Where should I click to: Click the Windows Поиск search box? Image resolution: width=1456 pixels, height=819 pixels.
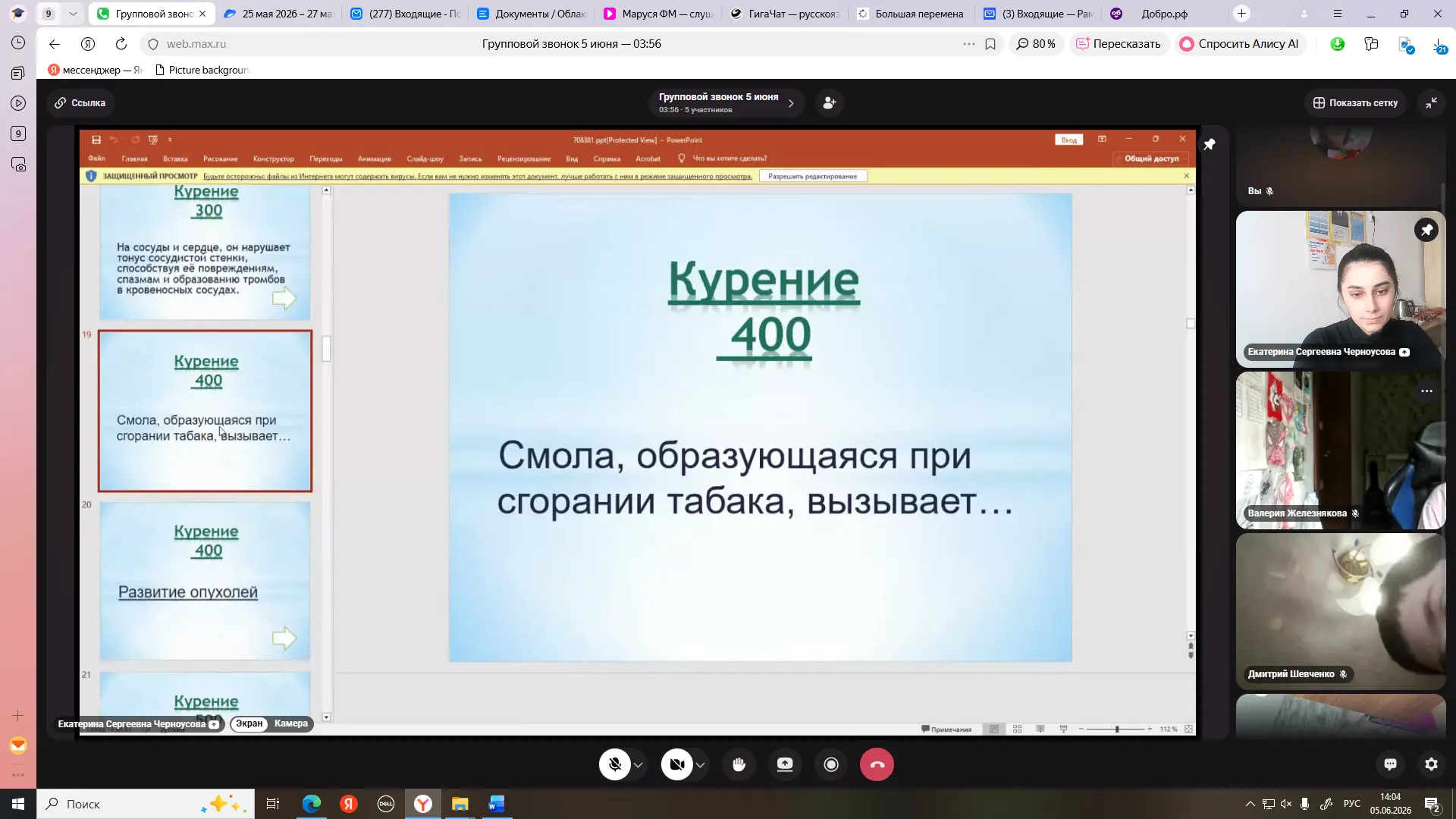[x=146, y=804]
